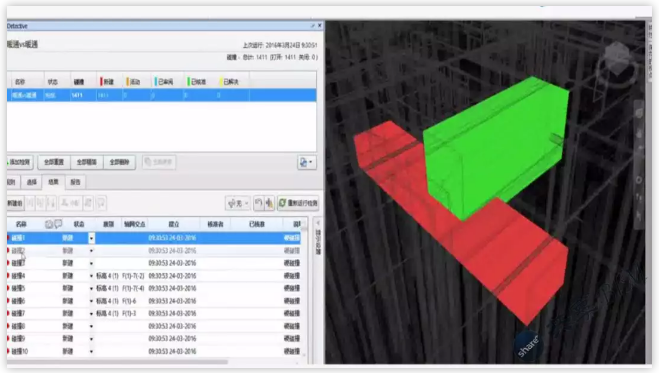This screenshot has height=373, width=659.
Task: Select the 碰撞2 result row
Action: [x=154, y=251]
